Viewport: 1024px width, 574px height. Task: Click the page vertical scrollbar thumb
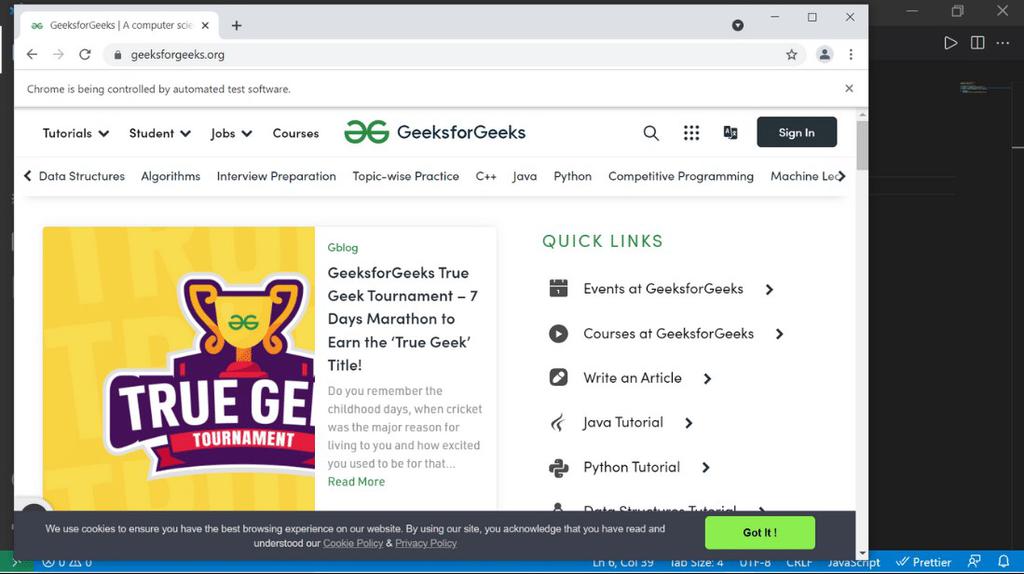click(x=862, y=145)
